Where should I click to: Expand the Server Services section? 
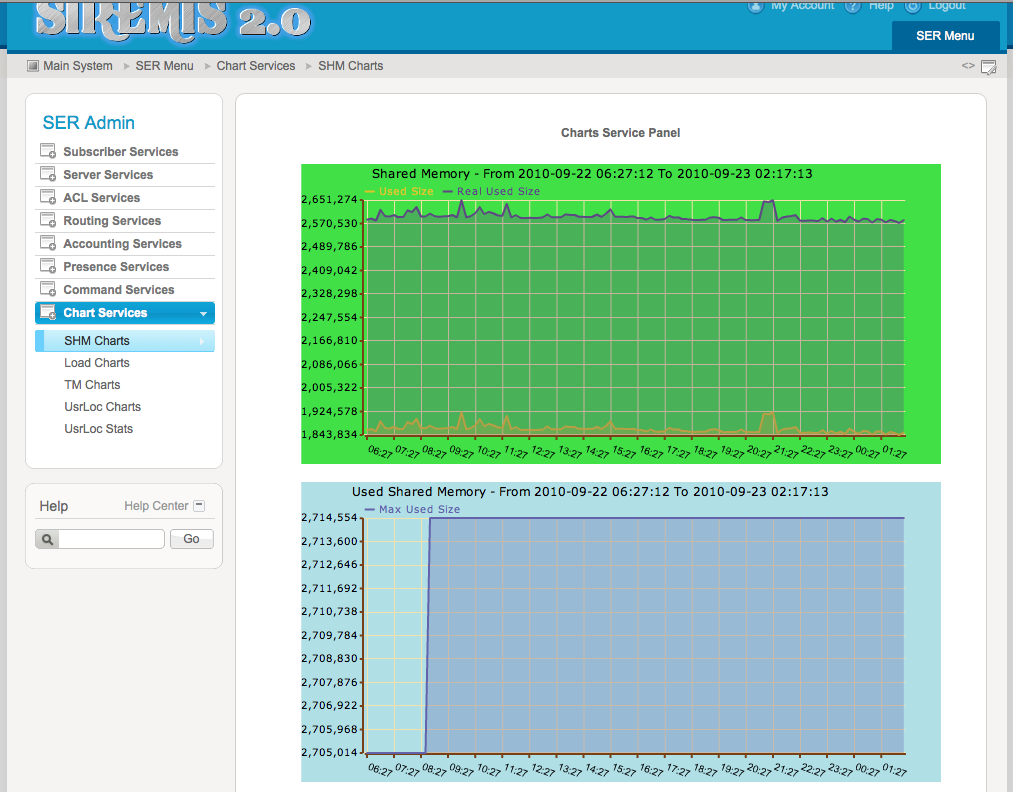(108, 175)
